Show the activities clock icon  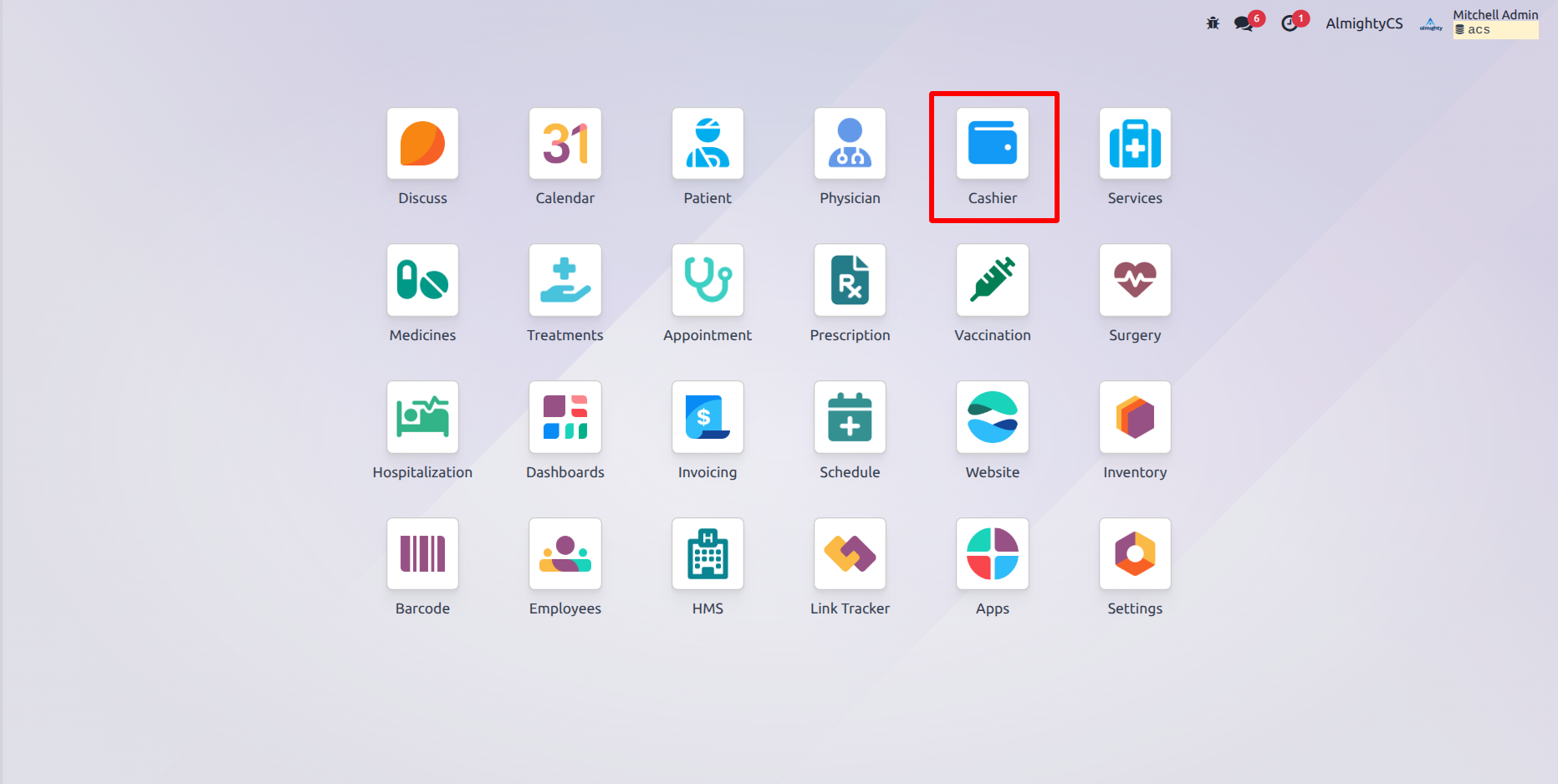(1290, 23)
